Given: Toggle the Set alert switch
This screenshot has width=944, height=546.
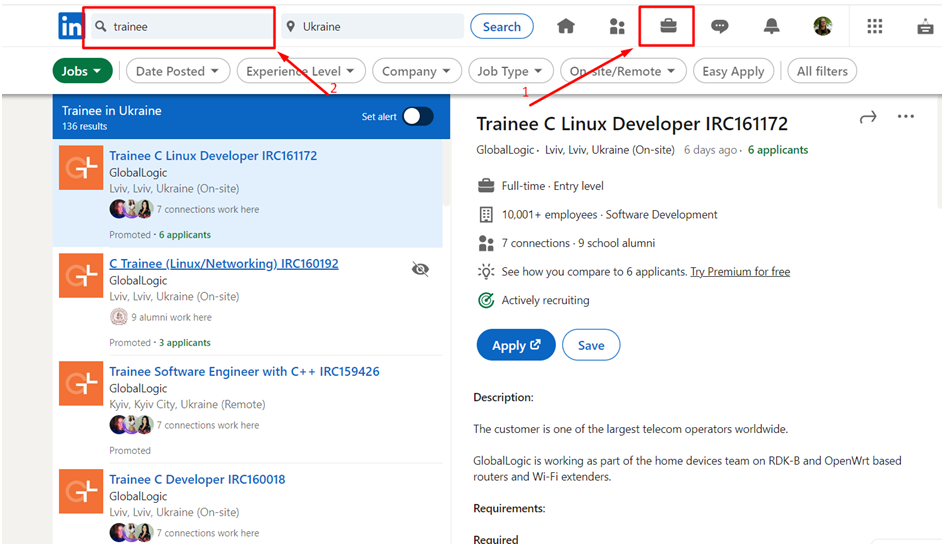Looking at the screenshot, I should [x=418, y=117].
